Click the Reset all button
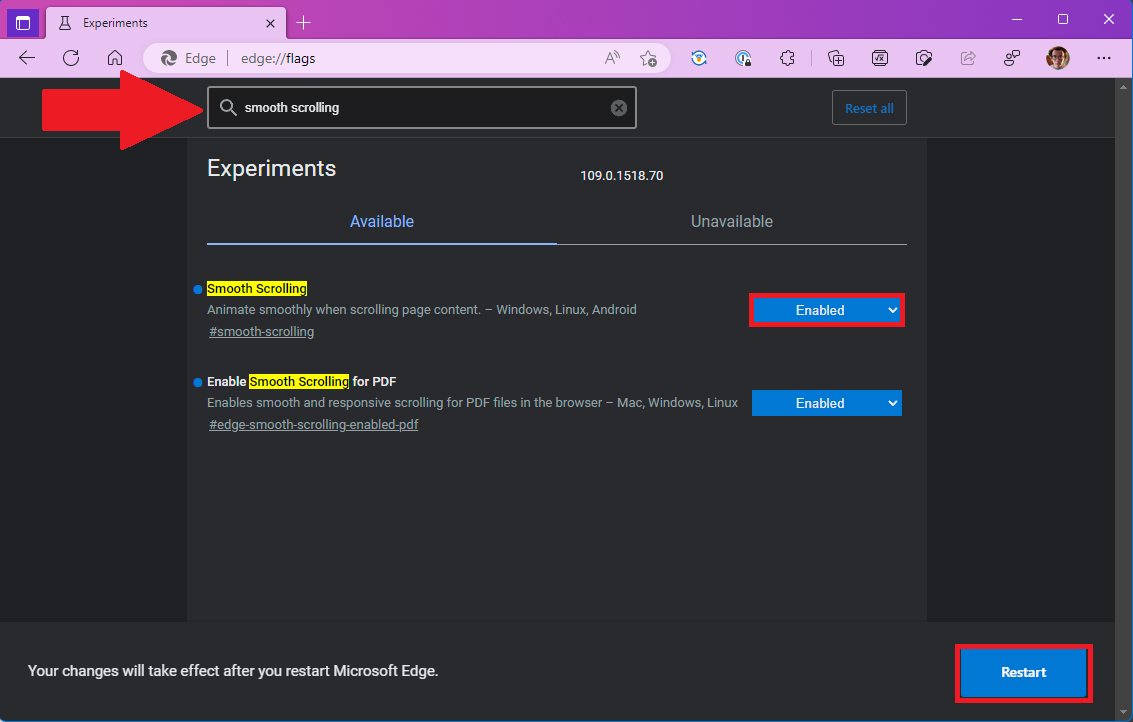 (x=869, y=108)
